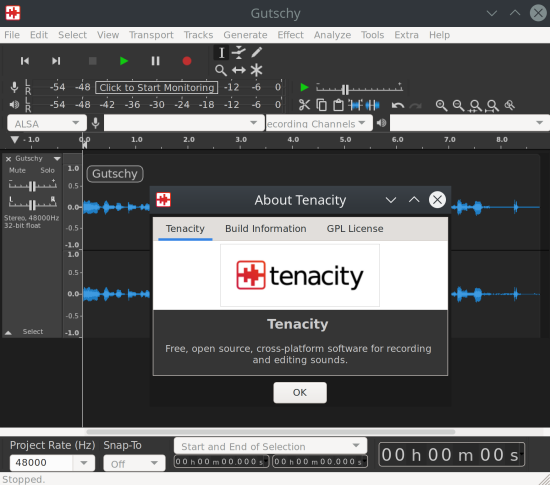
Task: Click the Click to Start Monitoring box
Action: tap(156, 87)
